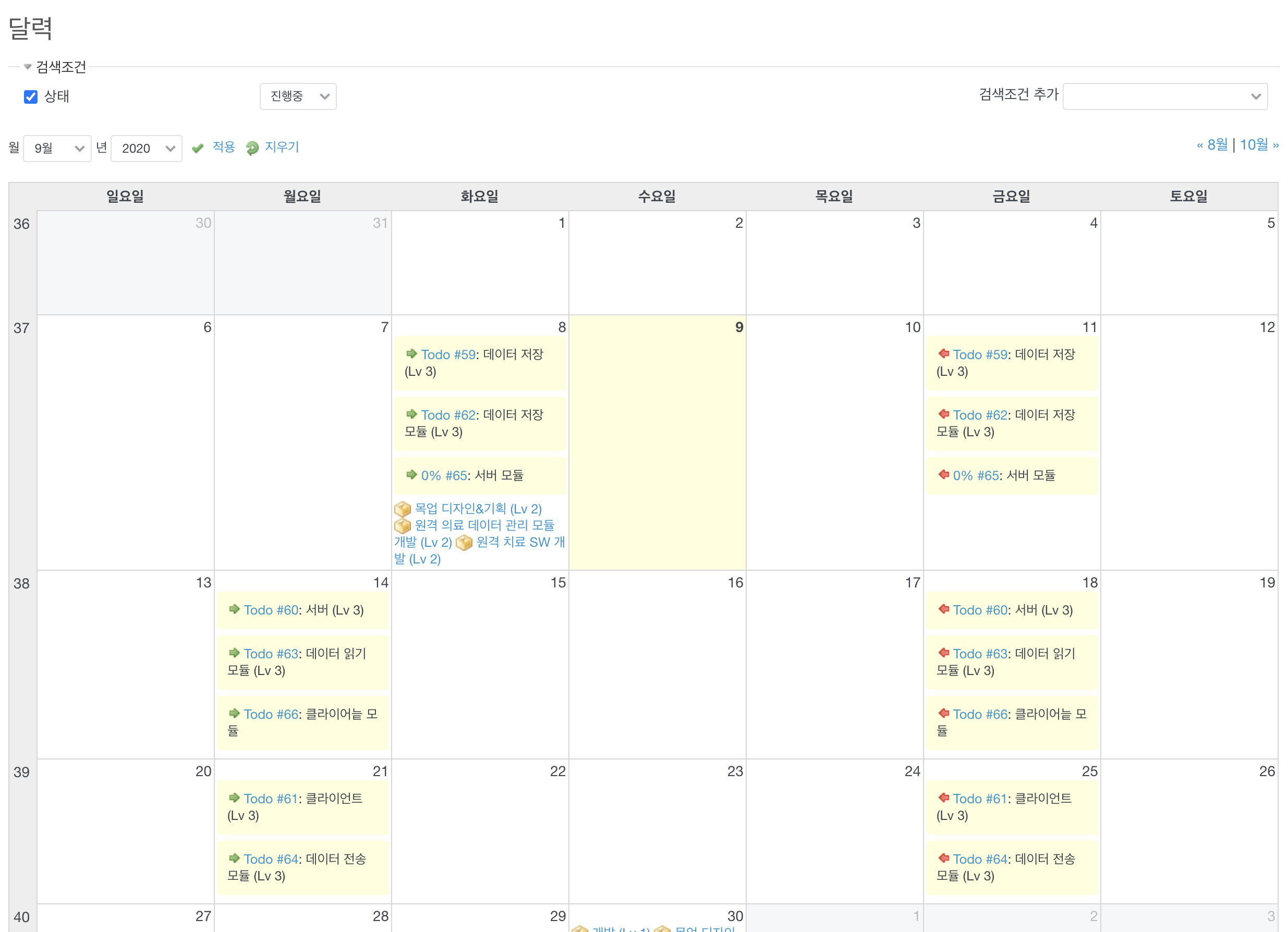Click the 지우기 refresh icon
The height and width of the screenshot is (932, 1288).
pyautogui.click(x=252, y=148)
